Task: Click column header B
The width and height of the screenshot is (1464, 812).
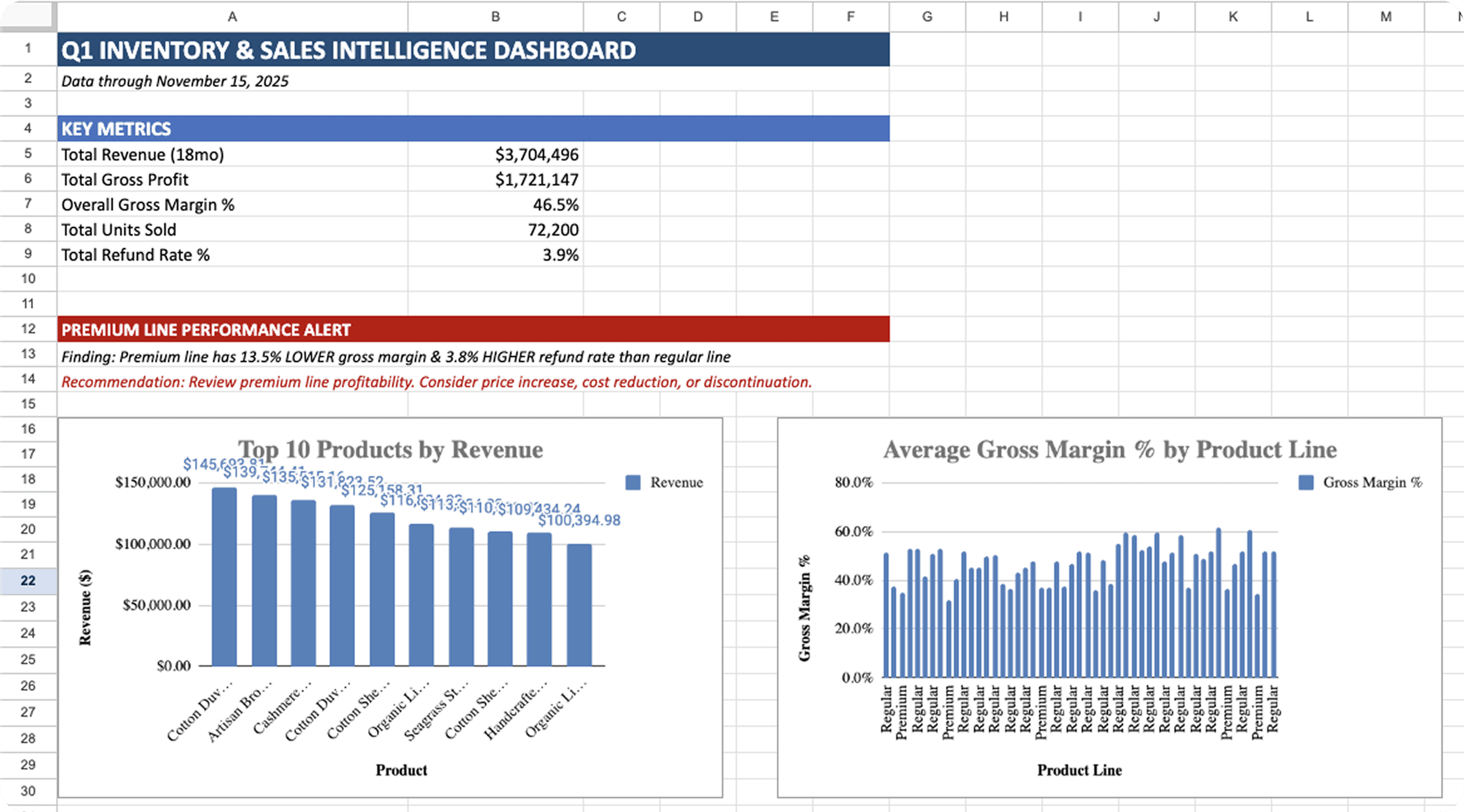Action: [x=494, y=16]
